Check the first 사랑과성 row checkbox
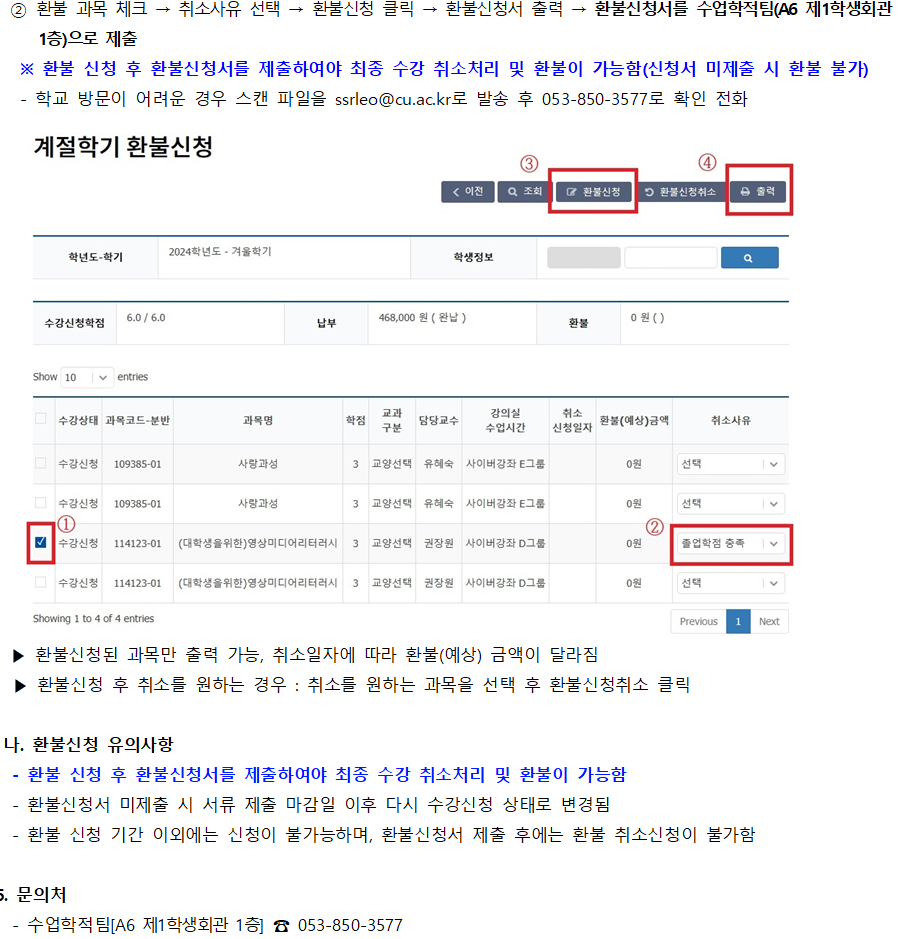 tap(41, 463)
